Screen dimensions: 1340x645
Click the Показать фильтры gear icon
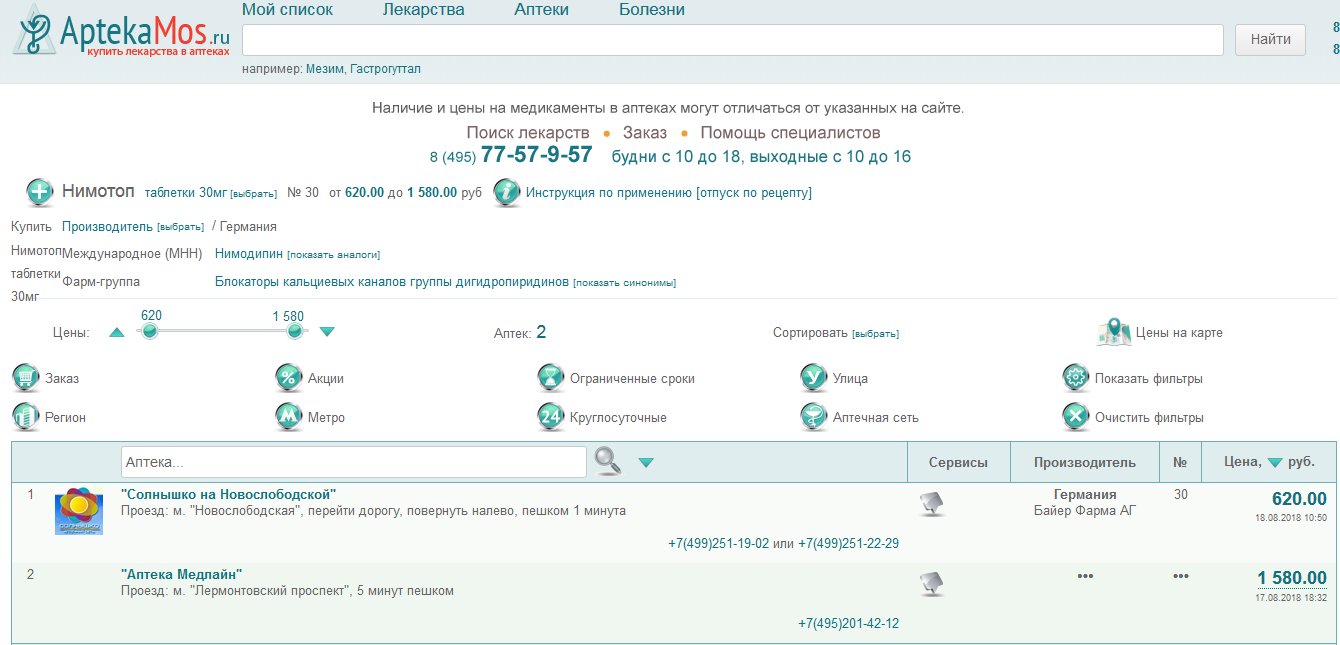(1076, 378)
